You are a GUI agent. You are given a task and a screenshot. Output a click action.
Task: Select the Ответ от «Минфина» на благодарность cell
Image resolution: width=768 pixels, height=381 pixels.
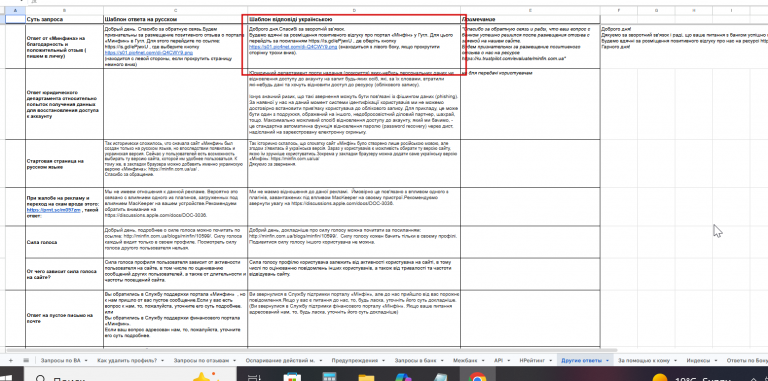point(64,47)
